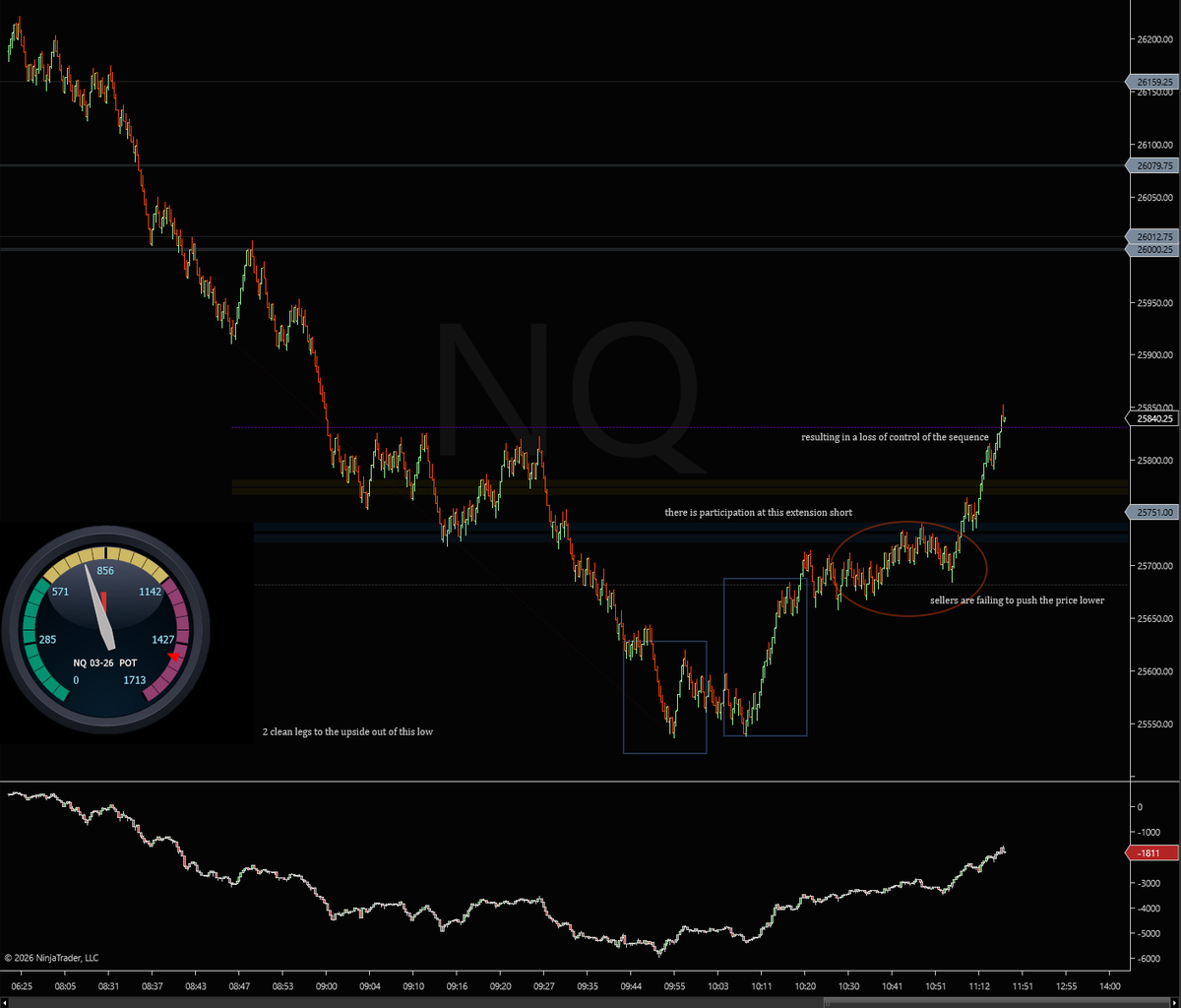Click the 1142 value on the gauge
1181x1008 pixels.
[150, 592]
